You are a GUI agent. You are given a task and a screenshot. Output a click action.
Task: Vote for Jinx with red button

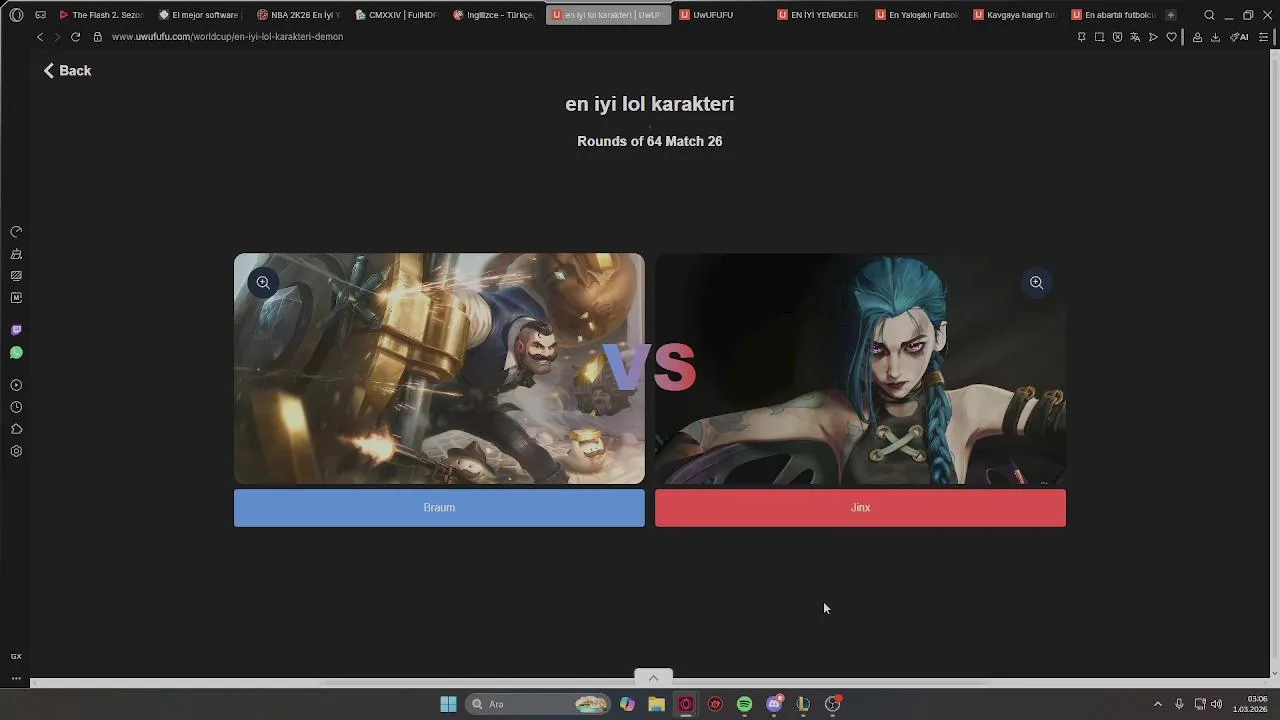(860, 508)
